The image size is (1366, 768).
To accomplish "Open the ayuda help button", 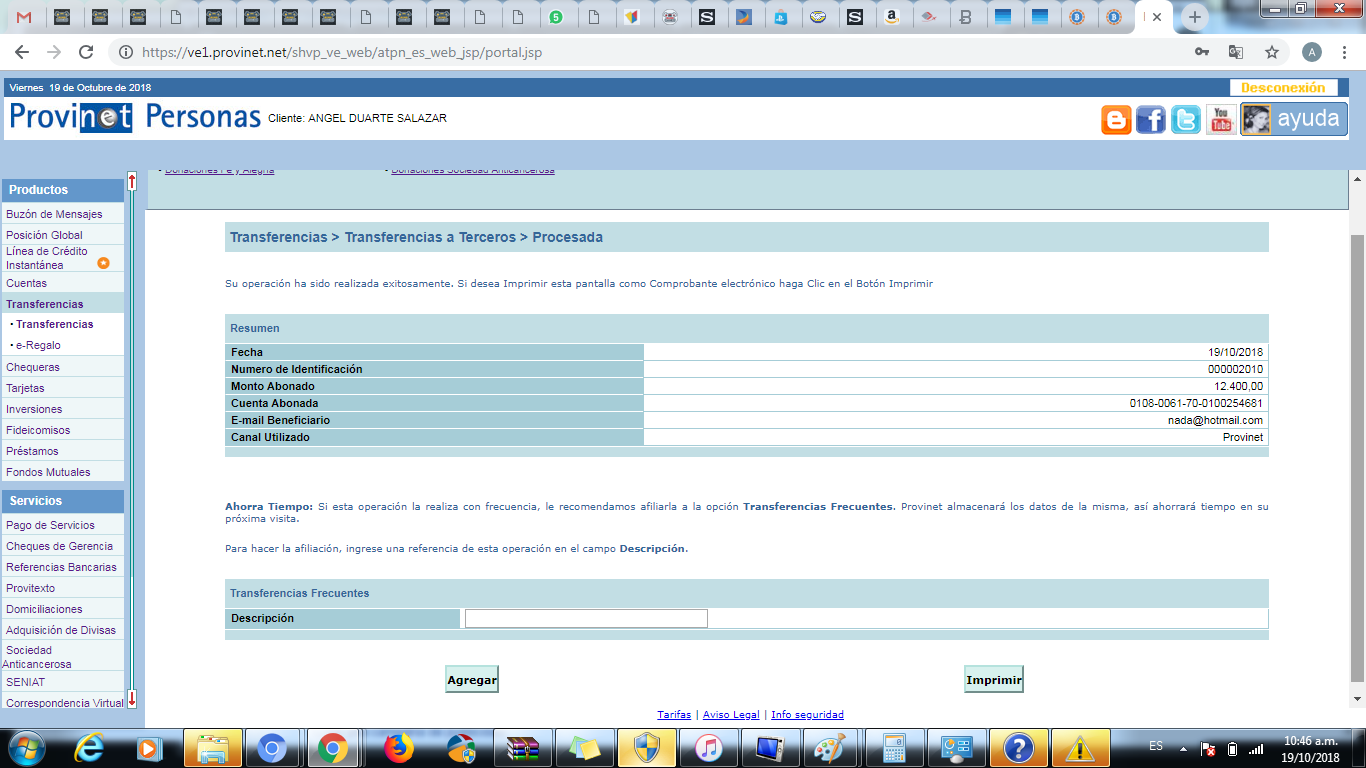I will pos(1294,119).
